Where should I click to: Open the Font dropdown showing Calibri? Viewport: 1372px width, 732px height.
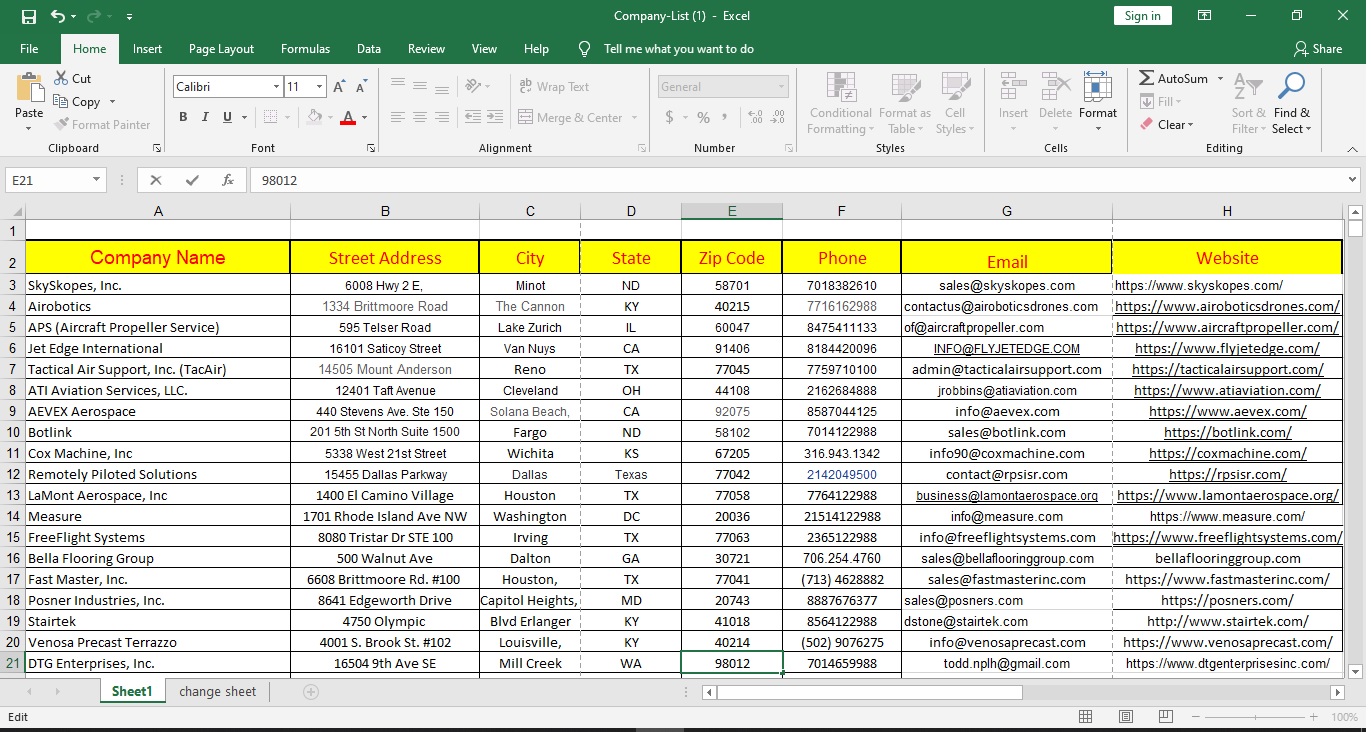pyautogui.click(x=227, y=86)
